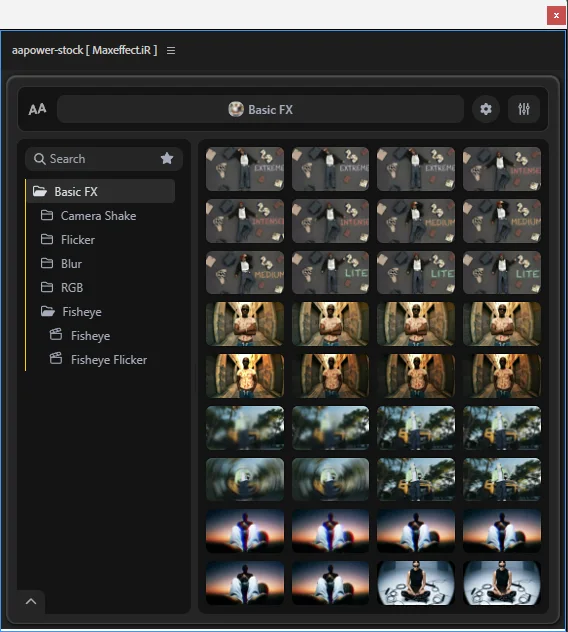The image size is (568, 632).
Task: Choose the first spin blur preset thumbnail
Action: click(245, 480)
